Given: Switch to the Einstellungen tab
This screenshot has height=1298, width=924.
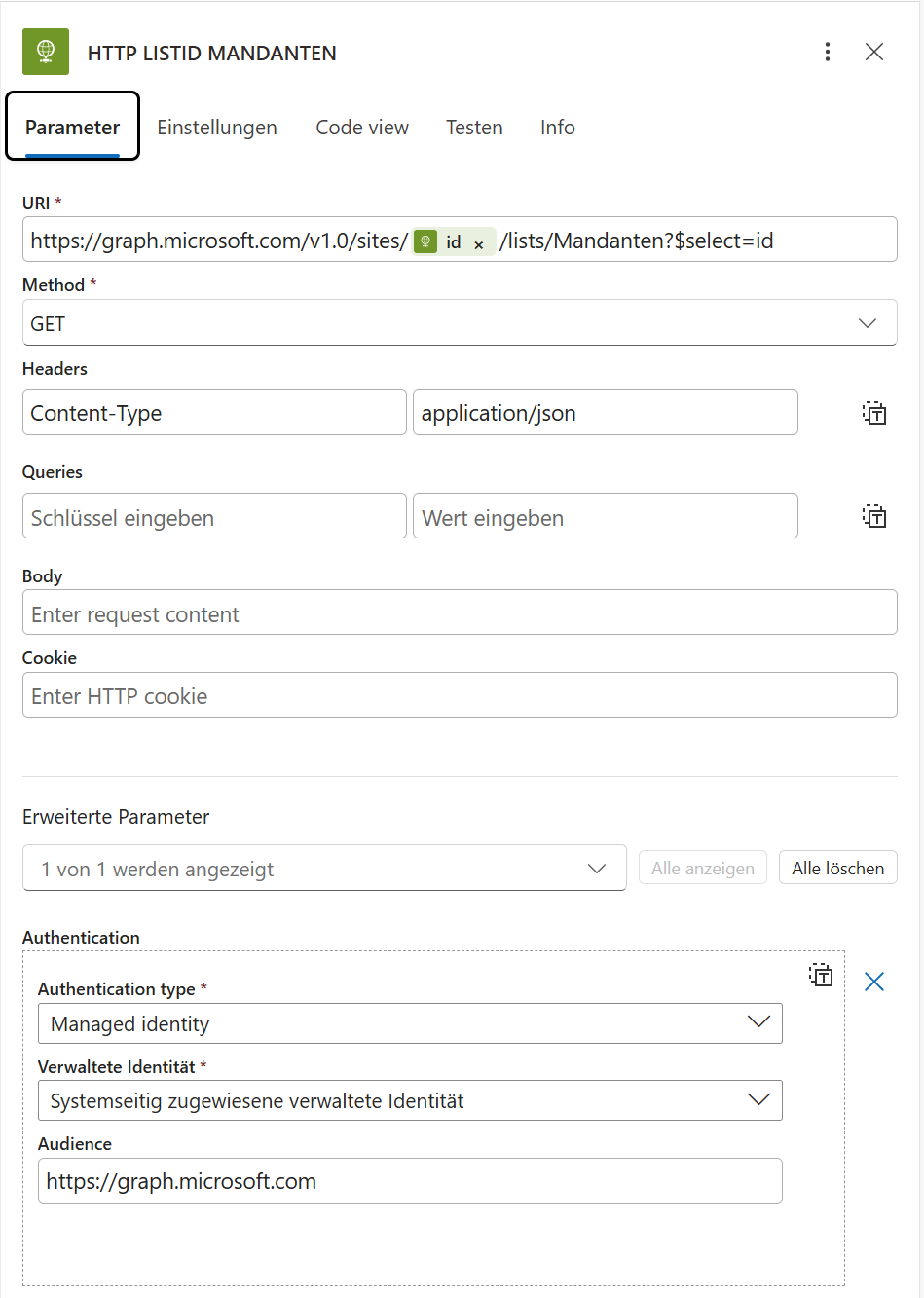Looking at the screenshot, I should point(216,127).
